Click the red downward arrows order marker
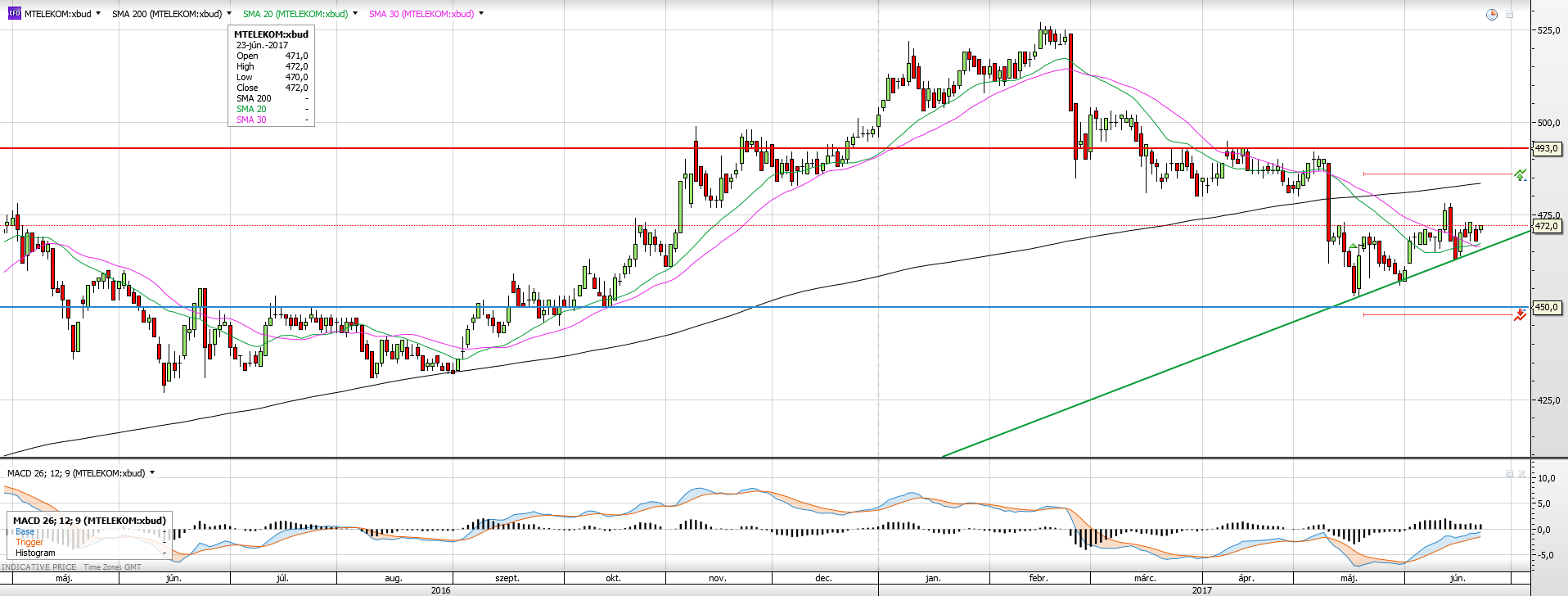This screenshot has height=596, width=1568. coord(1520,315)
